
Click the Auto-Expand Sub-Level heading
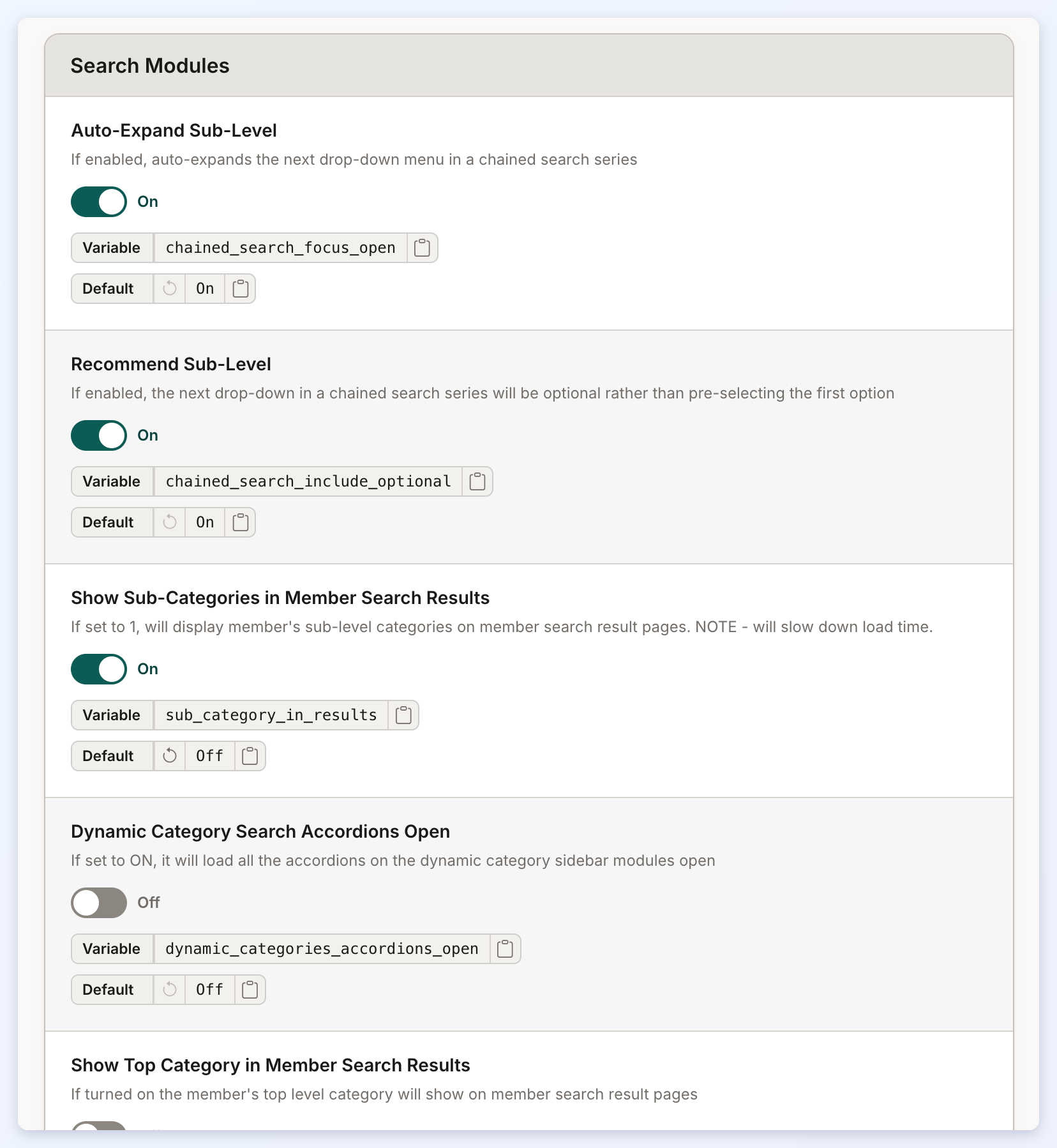click(x=174, y=130)
